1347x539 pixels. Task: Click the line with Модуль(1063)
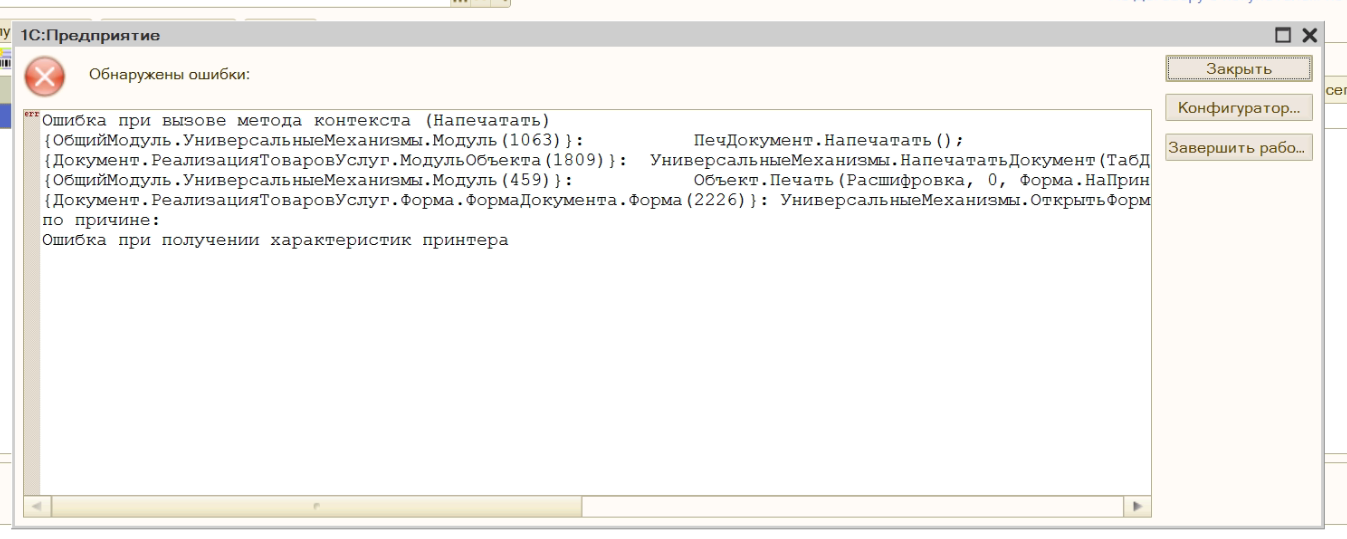503,140
